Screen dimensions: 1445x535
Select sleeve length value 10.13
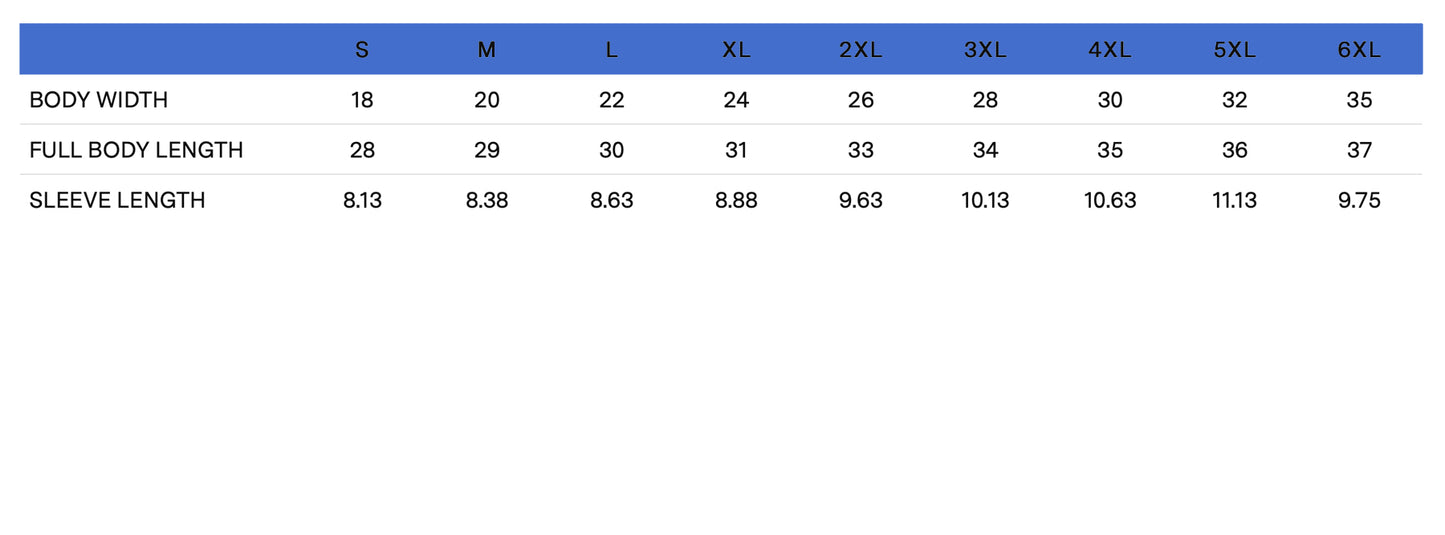tap(985, 200)
